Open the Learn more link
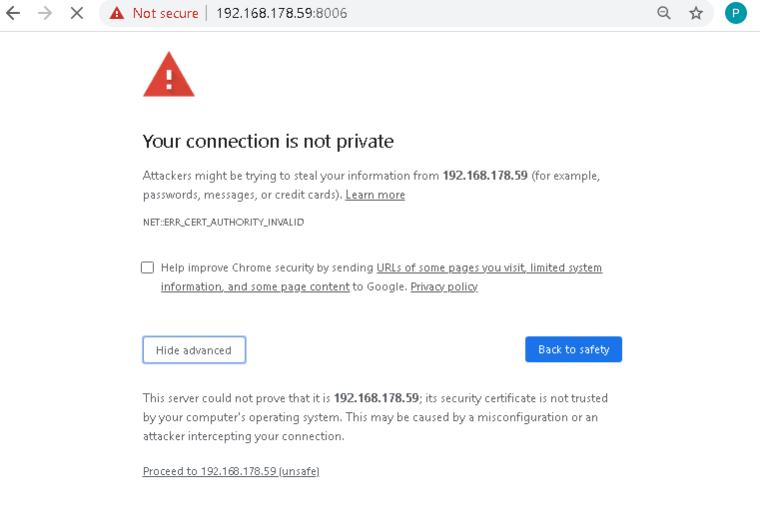760x508 pixels. [375, 195]
